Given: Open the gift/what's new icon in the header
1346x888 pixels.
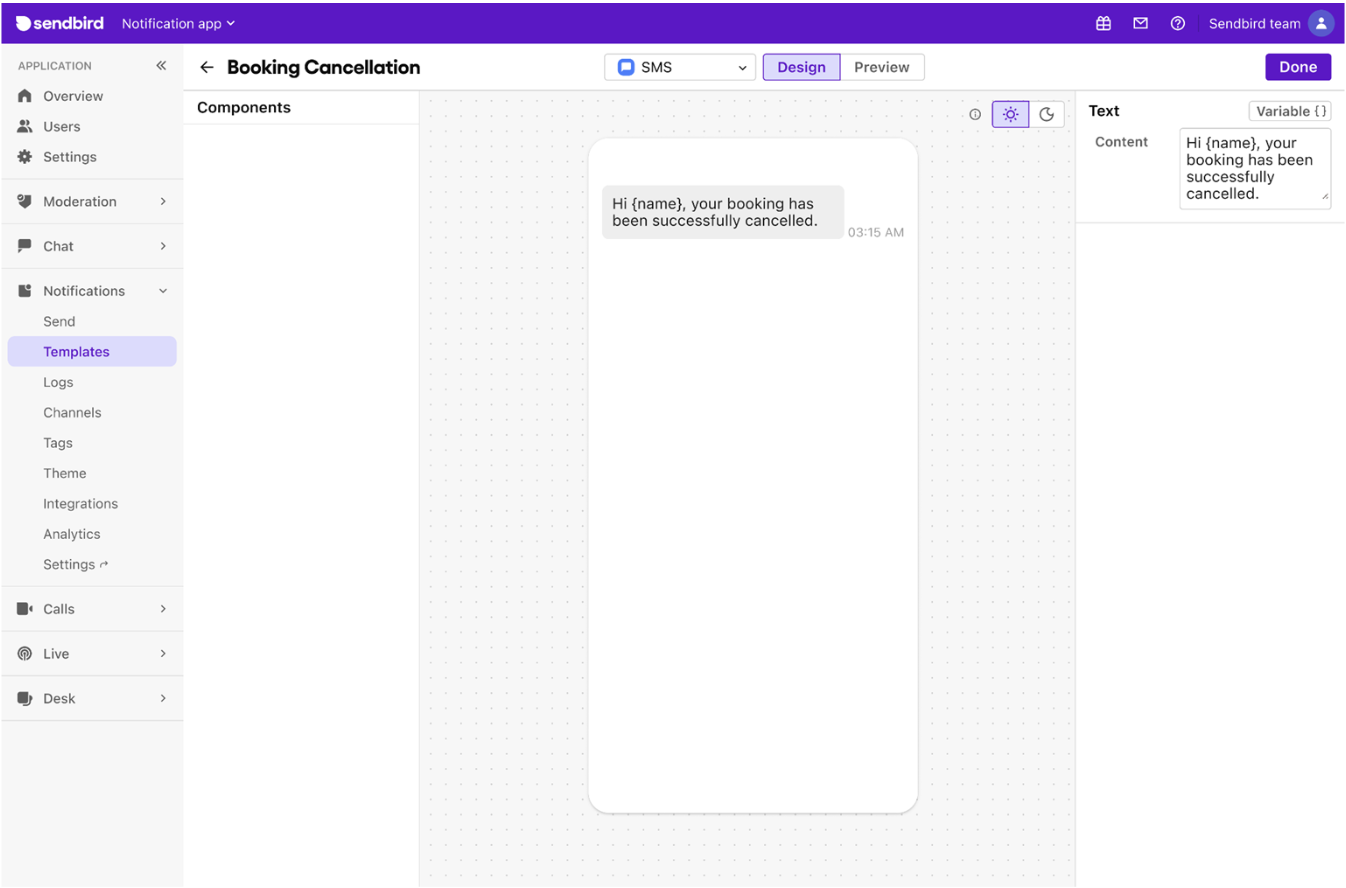Looking at the screenshot, I should 1104,23.
